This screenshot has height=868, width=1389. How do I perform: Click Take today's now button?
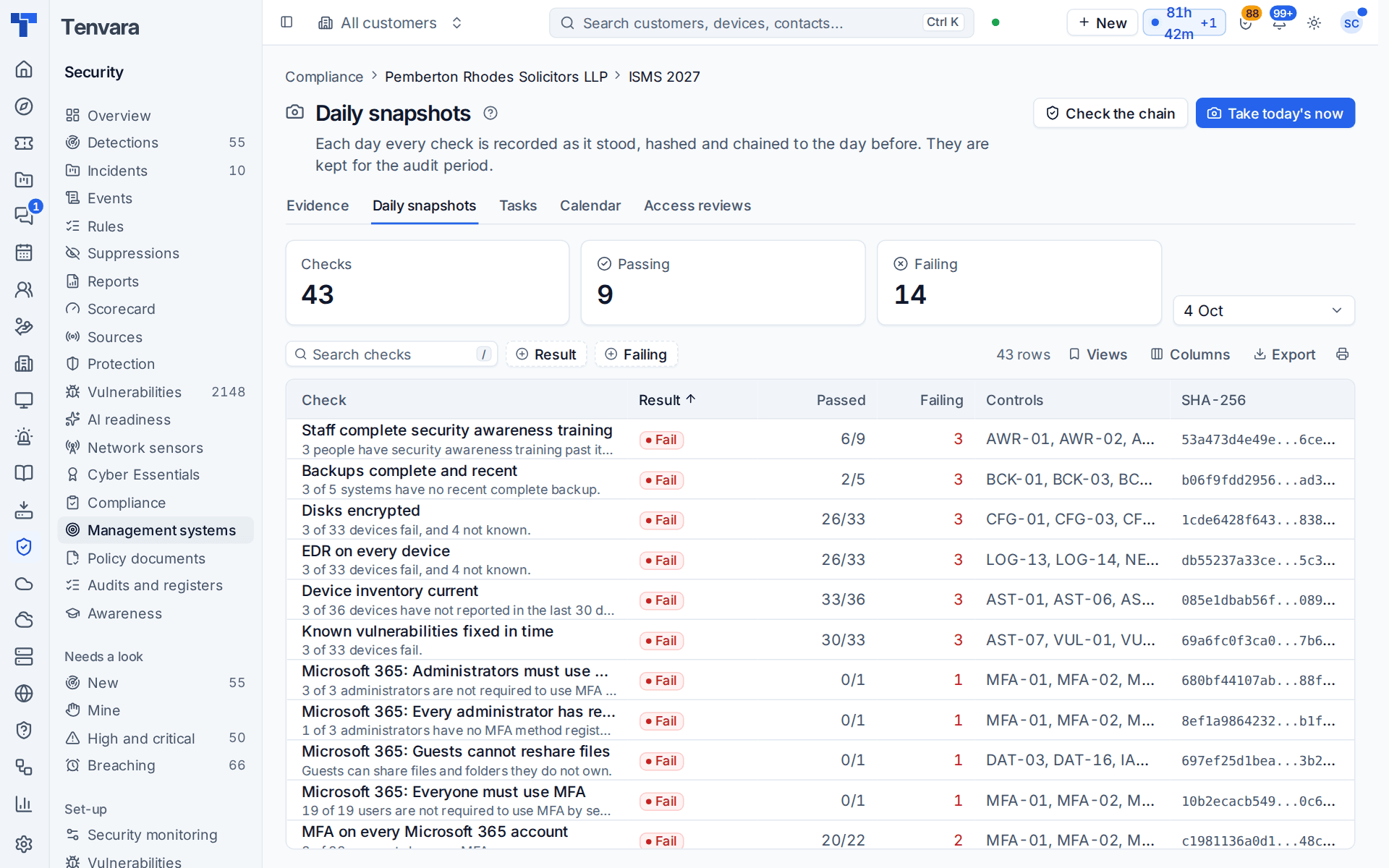click(x=1275, y=113)
